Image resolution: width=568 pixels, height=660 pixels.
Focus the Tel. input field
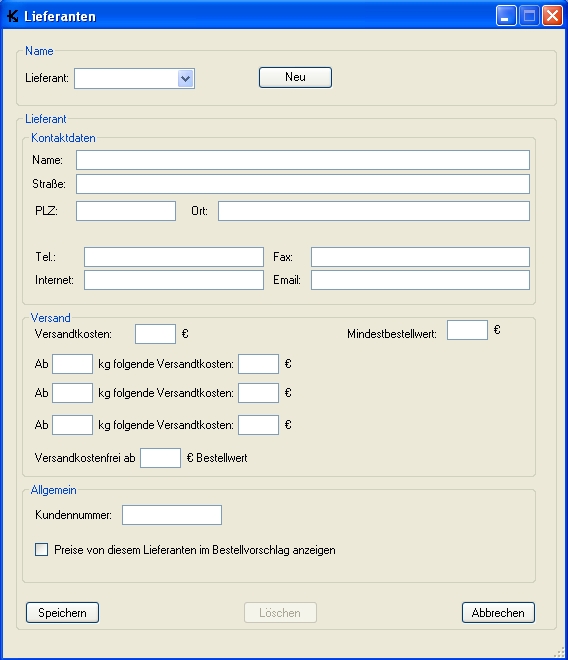click(x=174, y=257)
